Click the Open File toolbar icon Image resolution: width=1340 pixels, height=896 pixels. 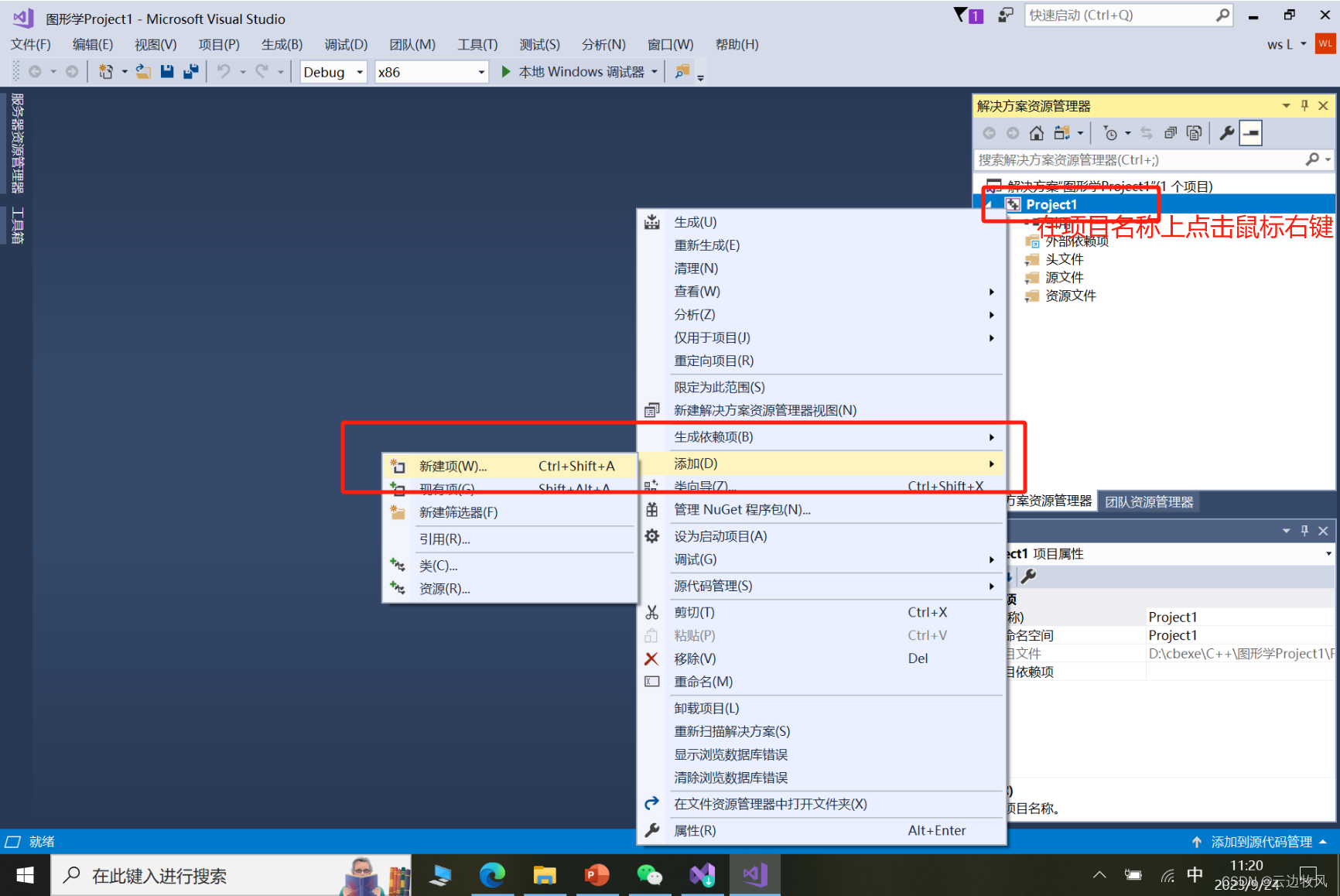(x=143, y=72)
